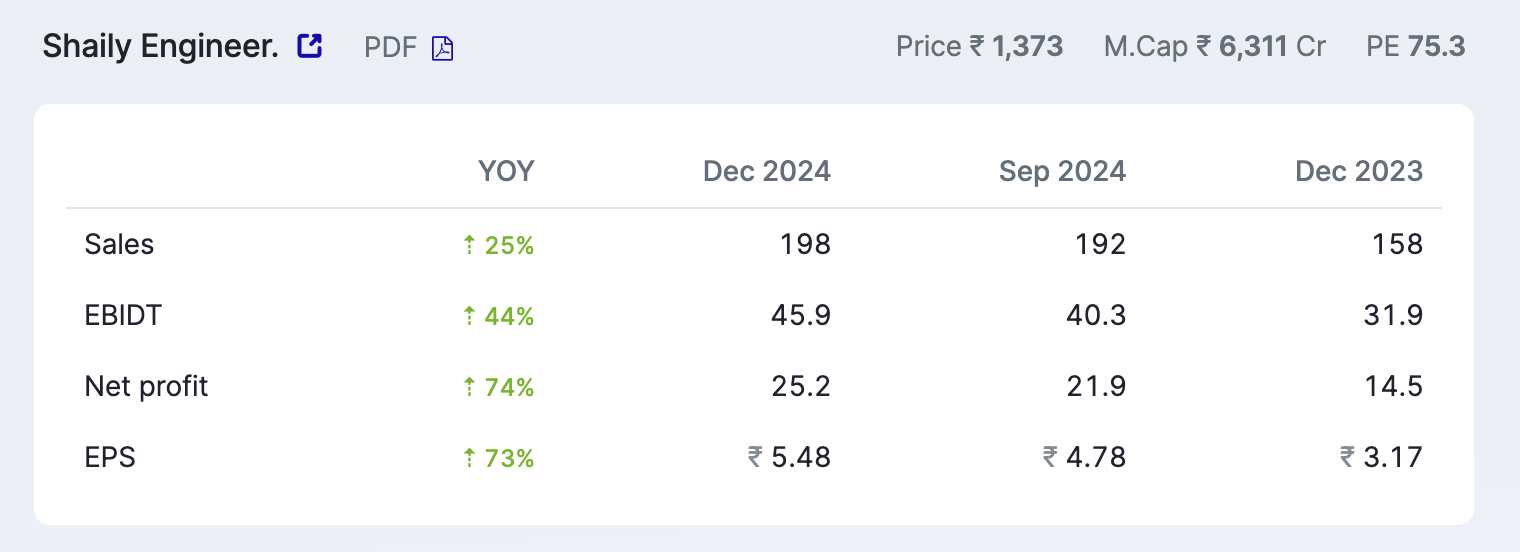Click the EPS green up arrow

pyautogui.click(x=469, y=458)
